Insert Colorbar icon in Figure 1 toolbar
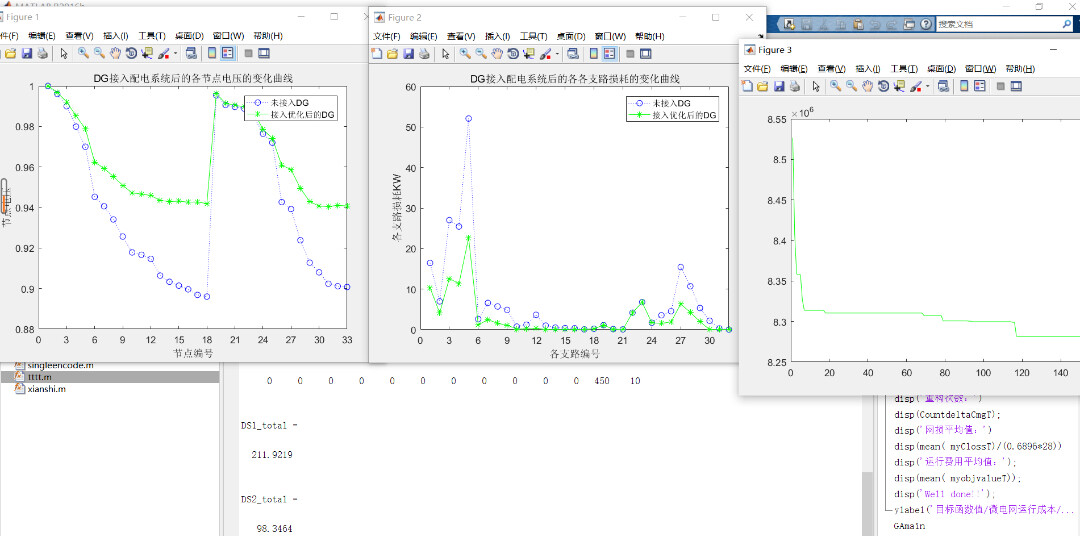The width and height of the screenshot is (1080, 536). coord(211,53)
